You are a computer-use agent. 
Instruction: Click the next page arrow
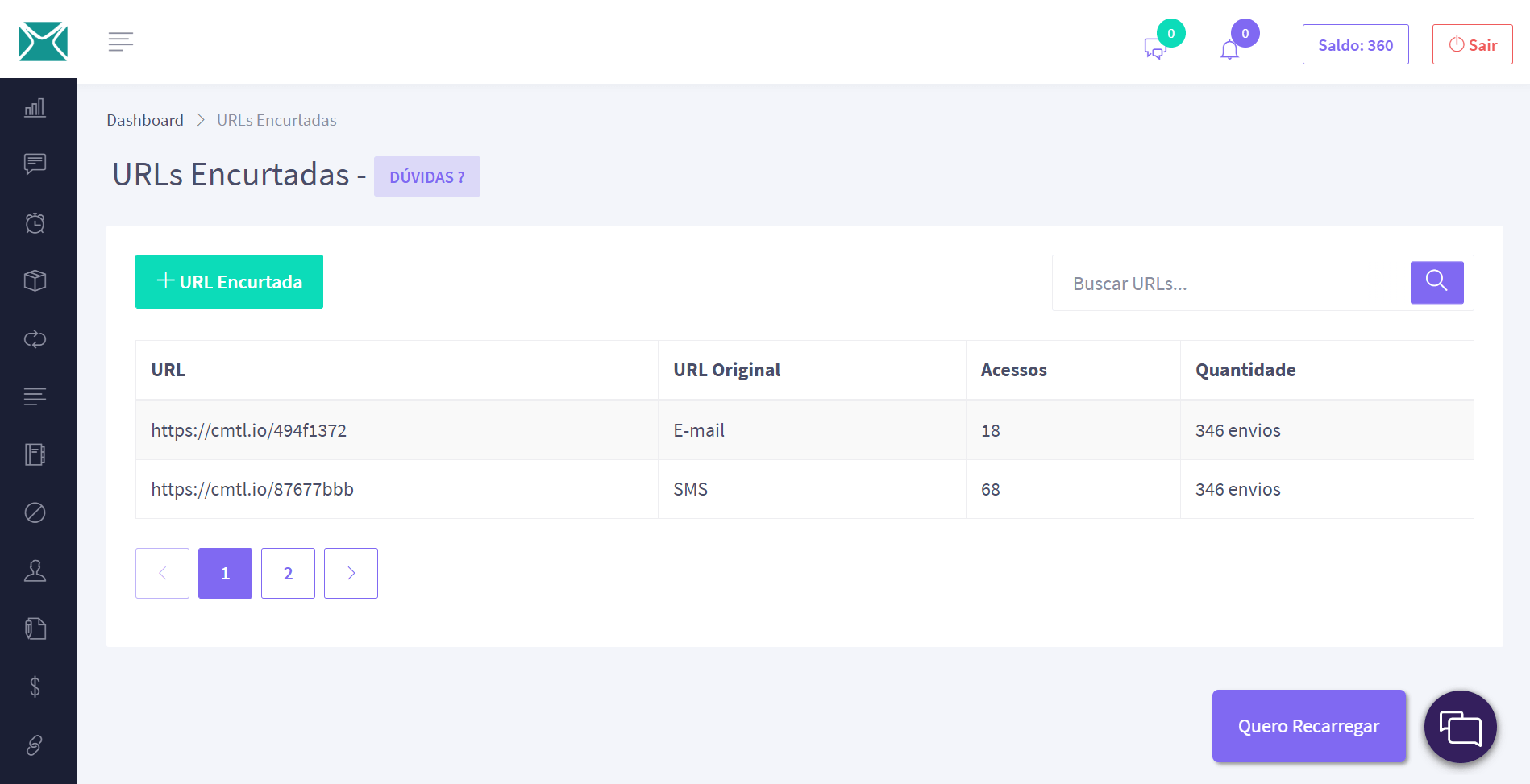click(x=351, y=573)
